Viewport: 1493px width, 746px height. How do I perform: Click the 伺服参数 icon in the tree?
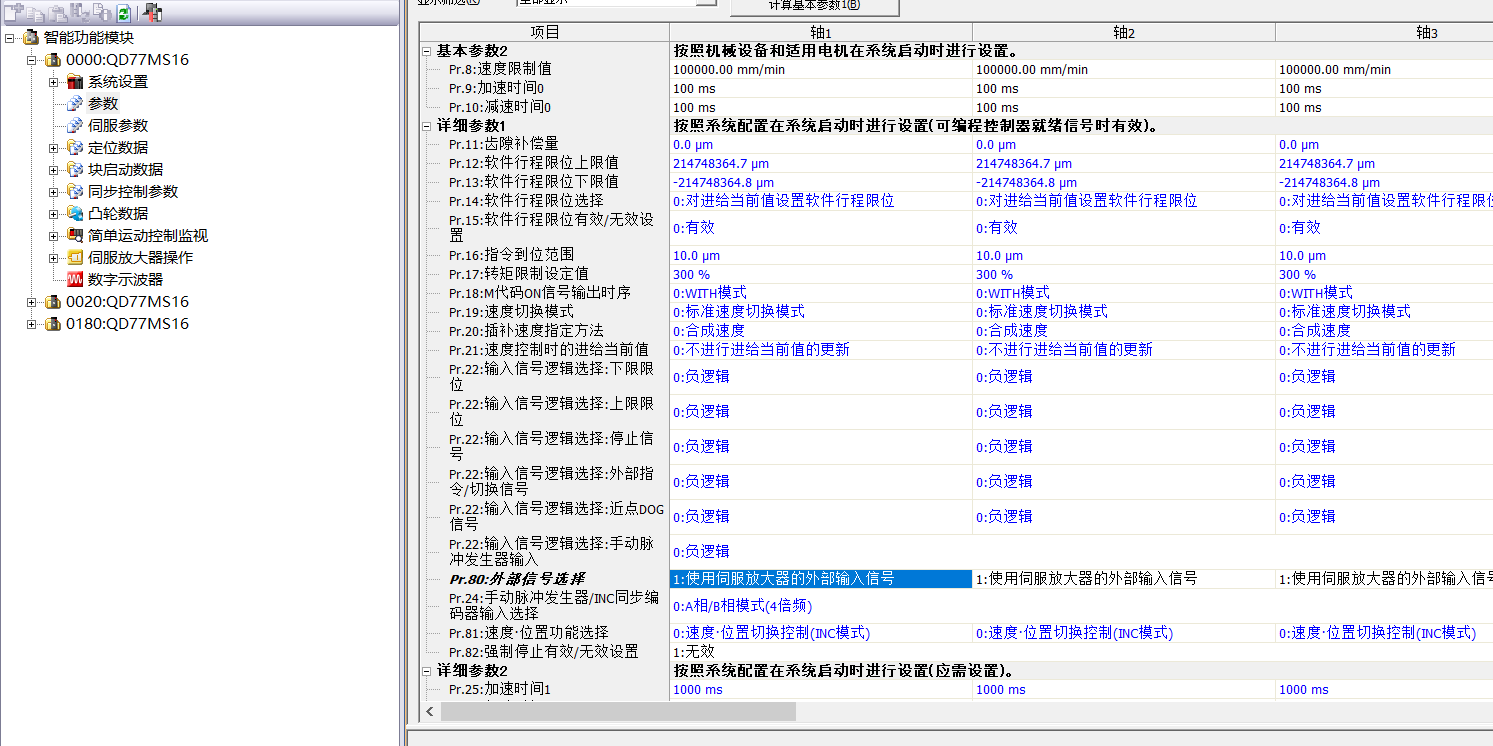[75, 126]
